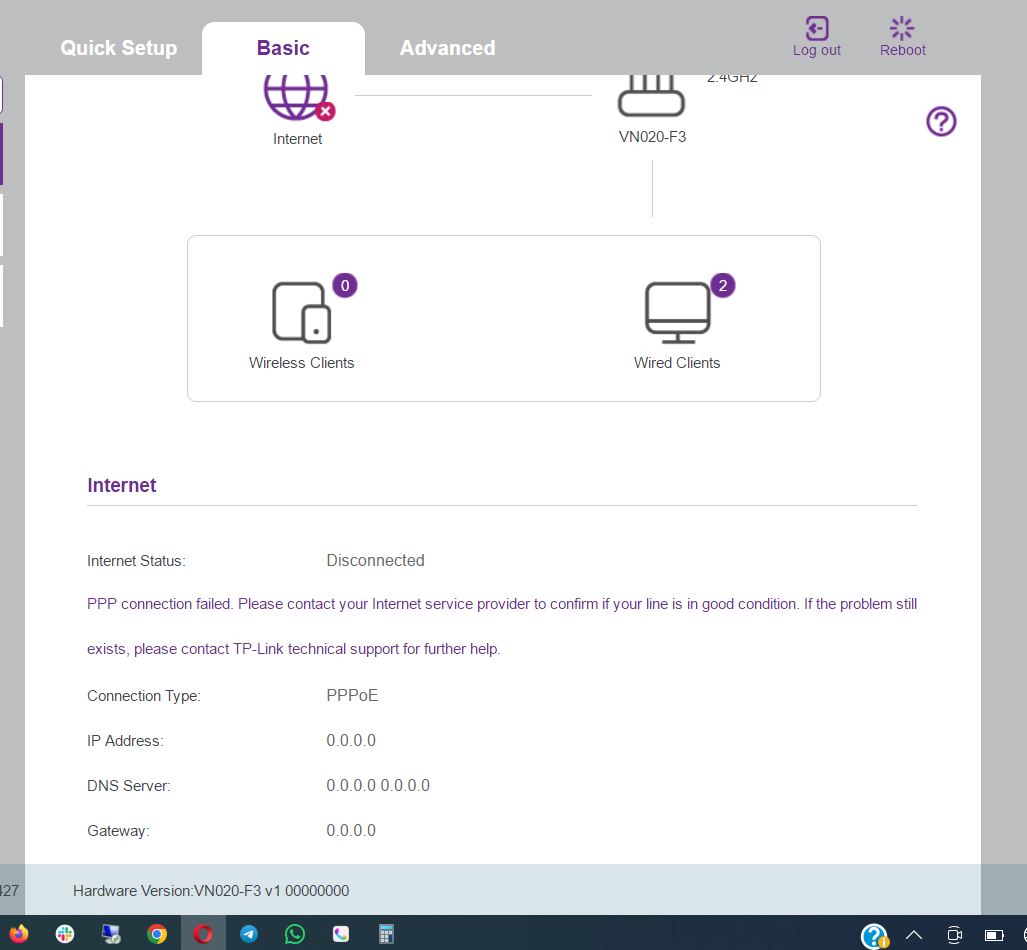Click the Internet section heading
1027x950 pixels.
click(122, 485)
